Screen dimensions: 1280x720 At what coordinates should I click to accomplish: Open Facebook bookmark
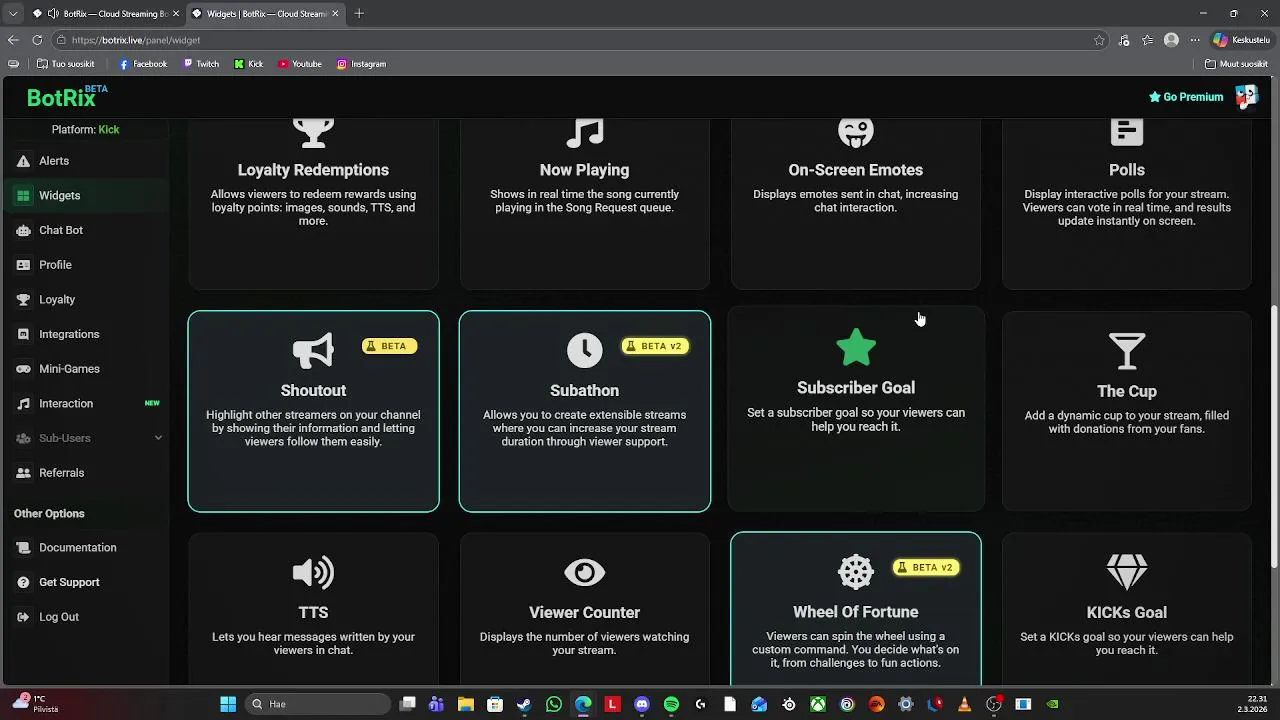[143, 64]
